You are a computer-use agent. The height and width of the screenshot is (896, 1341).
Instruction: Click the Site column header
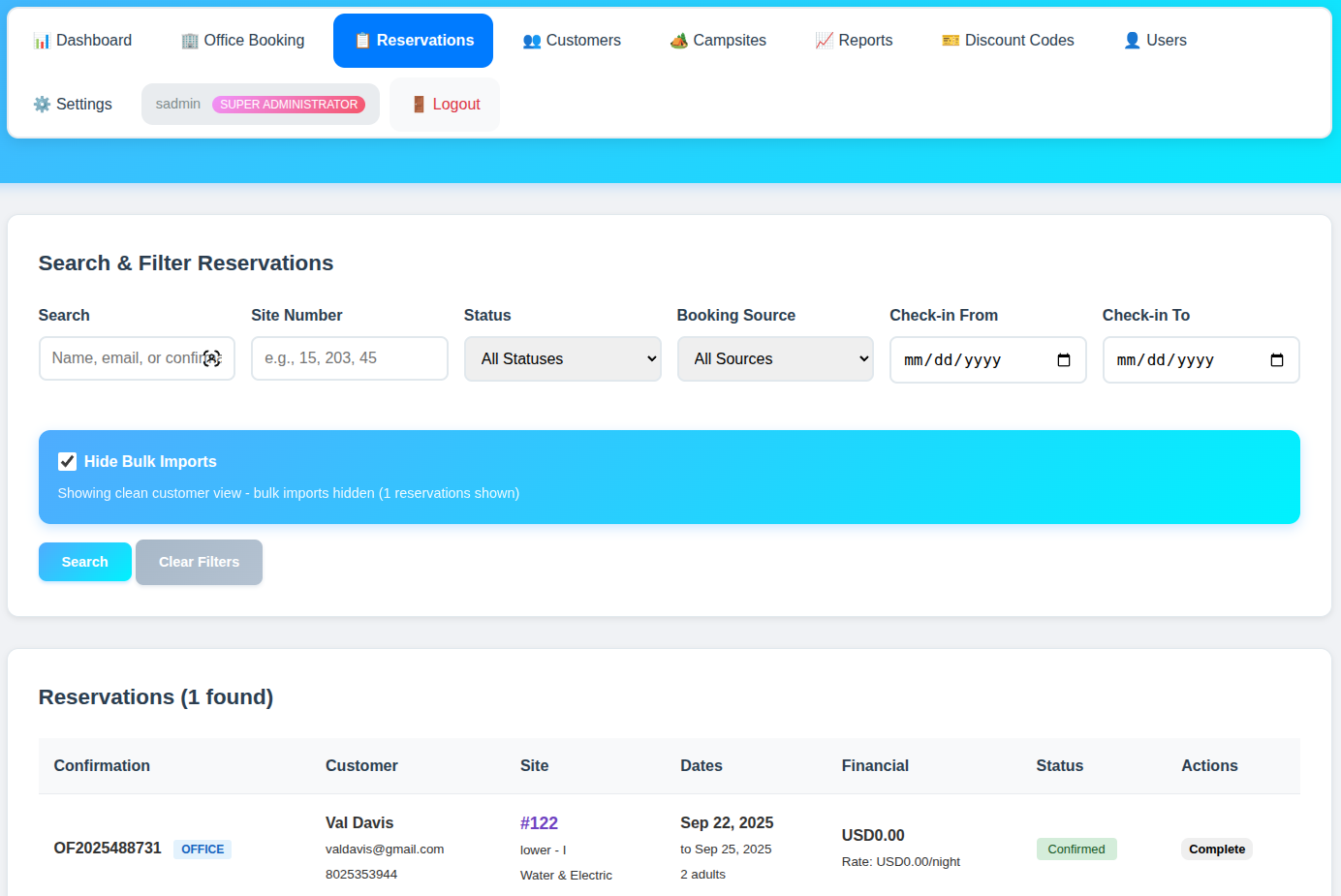534,766
